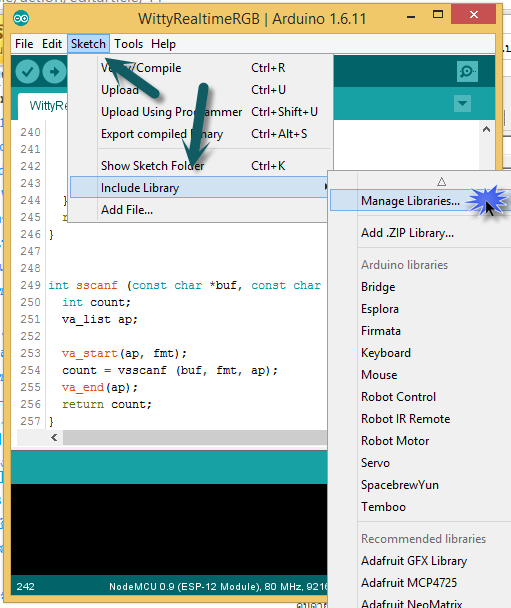Screen dimensions: 511x608
Task: Choose Add File... entry
Action: click(x=199, y=210)
